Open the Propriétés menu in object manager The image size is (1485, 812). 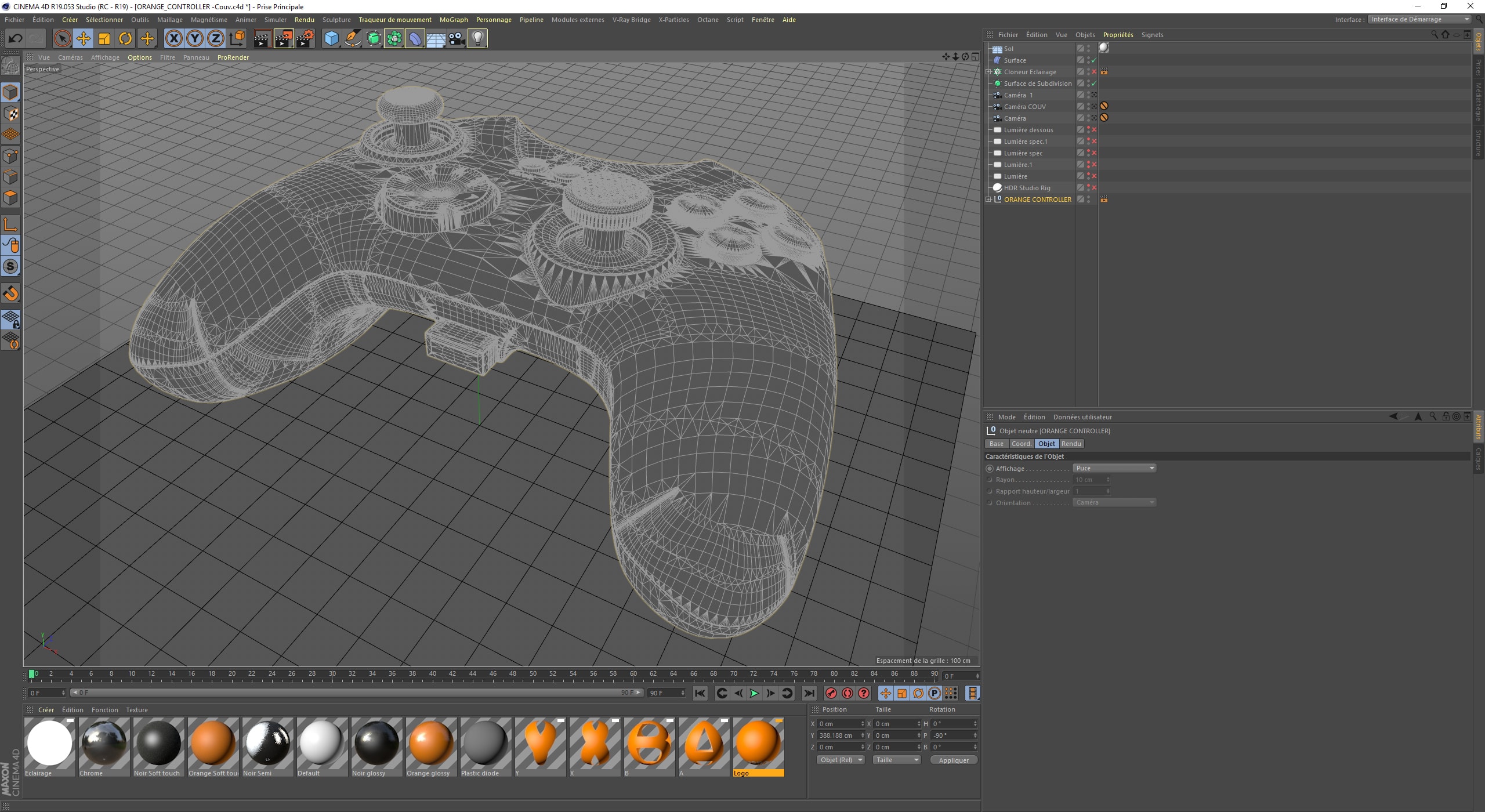[x=1118, y=35]
